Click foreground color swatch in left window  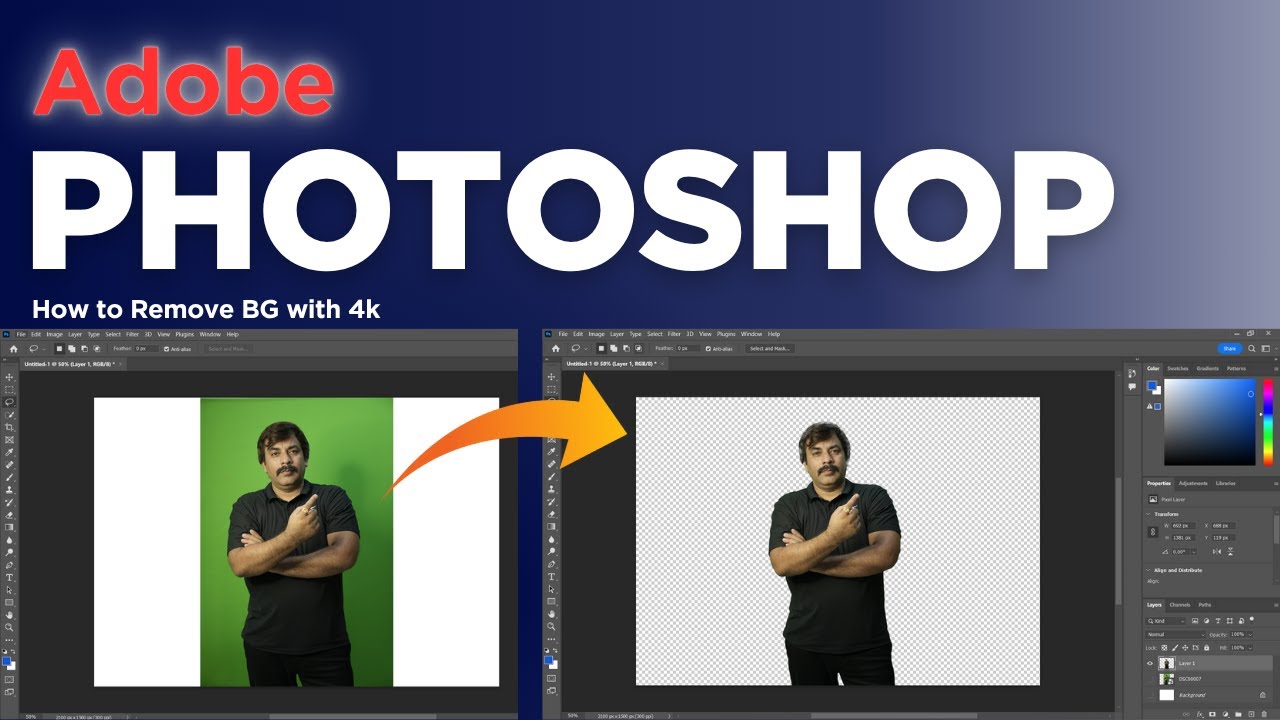click(x=6, y=661)
